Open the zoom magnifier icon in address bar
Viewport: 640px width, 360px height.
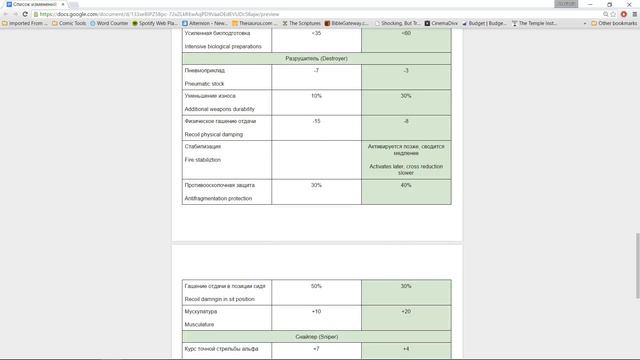(x=606, y=14)
